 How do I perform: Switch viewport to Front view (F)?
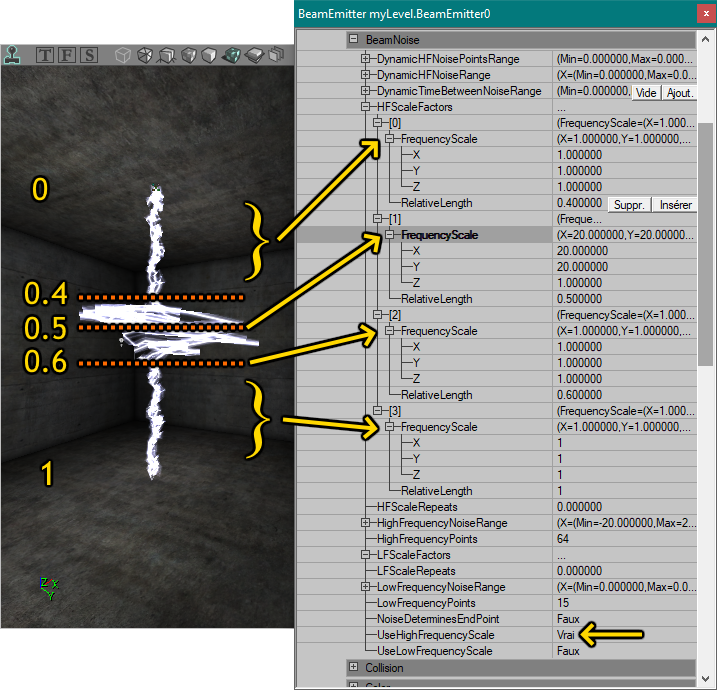click(67, 55)
